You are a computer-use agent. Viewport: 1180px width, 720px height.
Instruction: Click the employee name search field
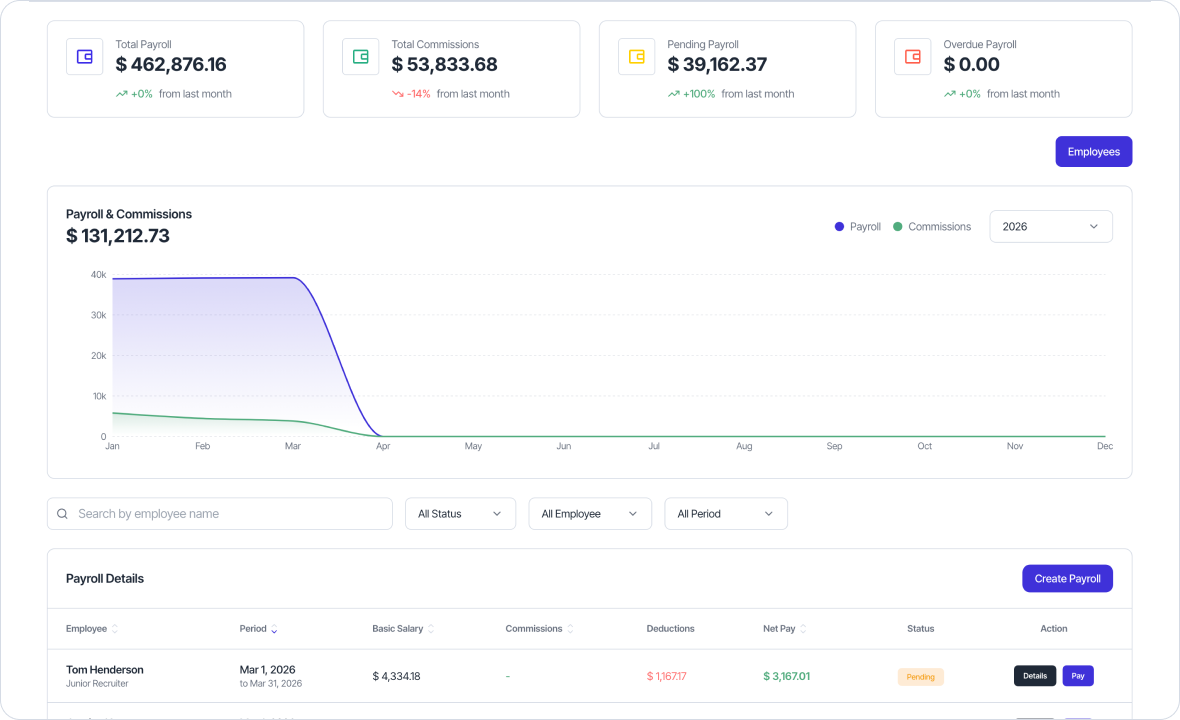pyautogui.click(x=219, y=513)
